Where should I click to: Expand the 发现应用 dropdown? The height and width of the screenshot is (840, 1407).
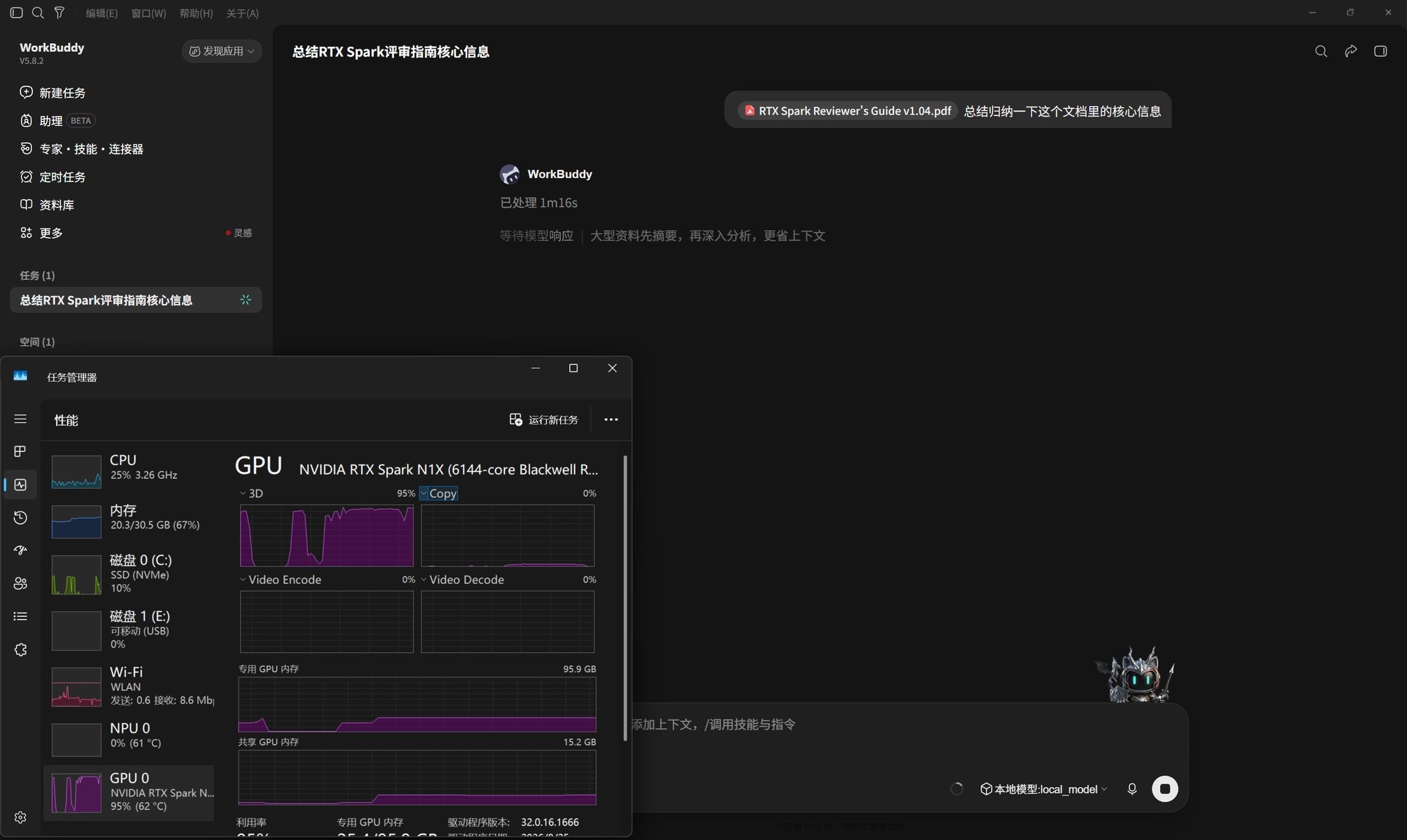[222, 51]
